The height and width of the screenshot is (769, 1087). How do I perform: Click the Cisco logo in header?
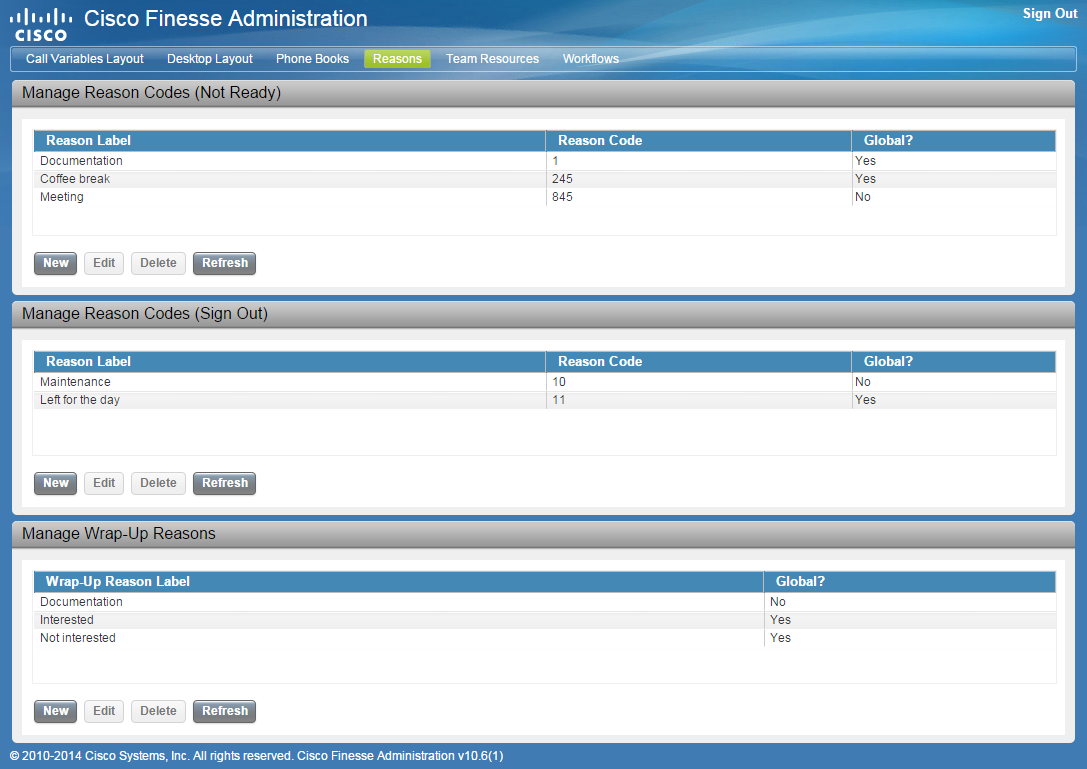[x=40, y=25]
